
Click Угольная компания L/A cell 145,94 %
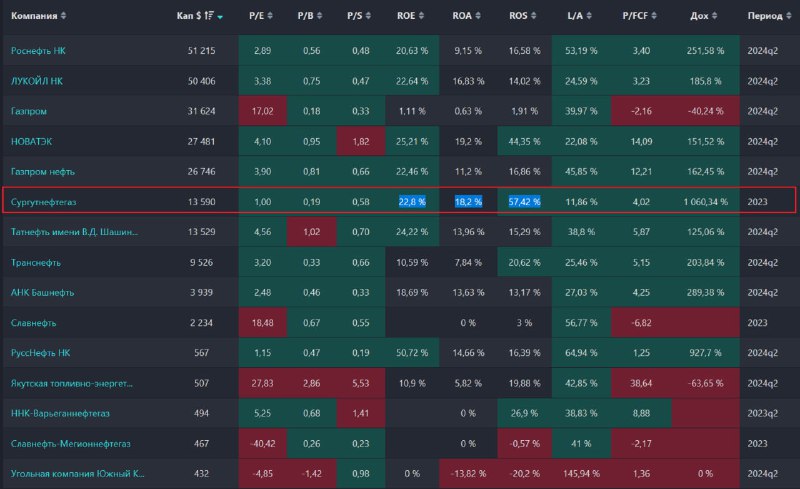pos(582,474)
